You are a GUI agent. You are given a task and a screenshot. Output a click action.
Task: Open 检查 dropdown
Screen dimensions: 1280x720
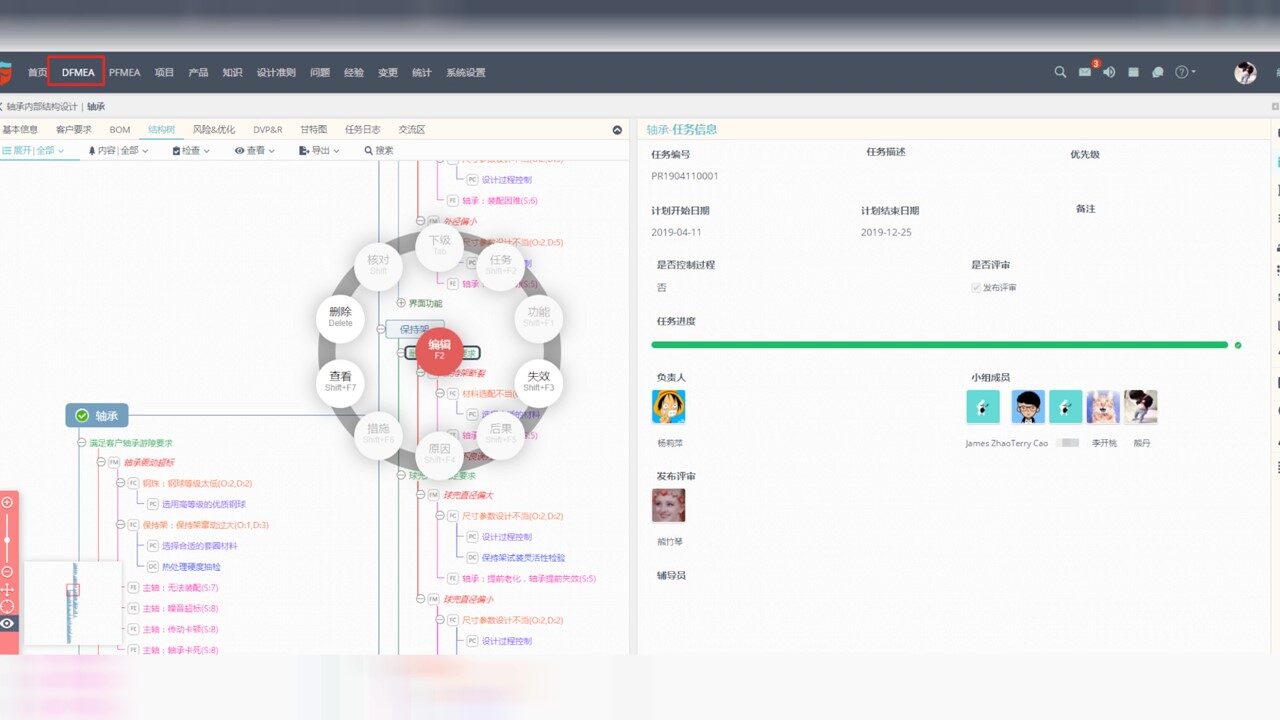[191, 150]
